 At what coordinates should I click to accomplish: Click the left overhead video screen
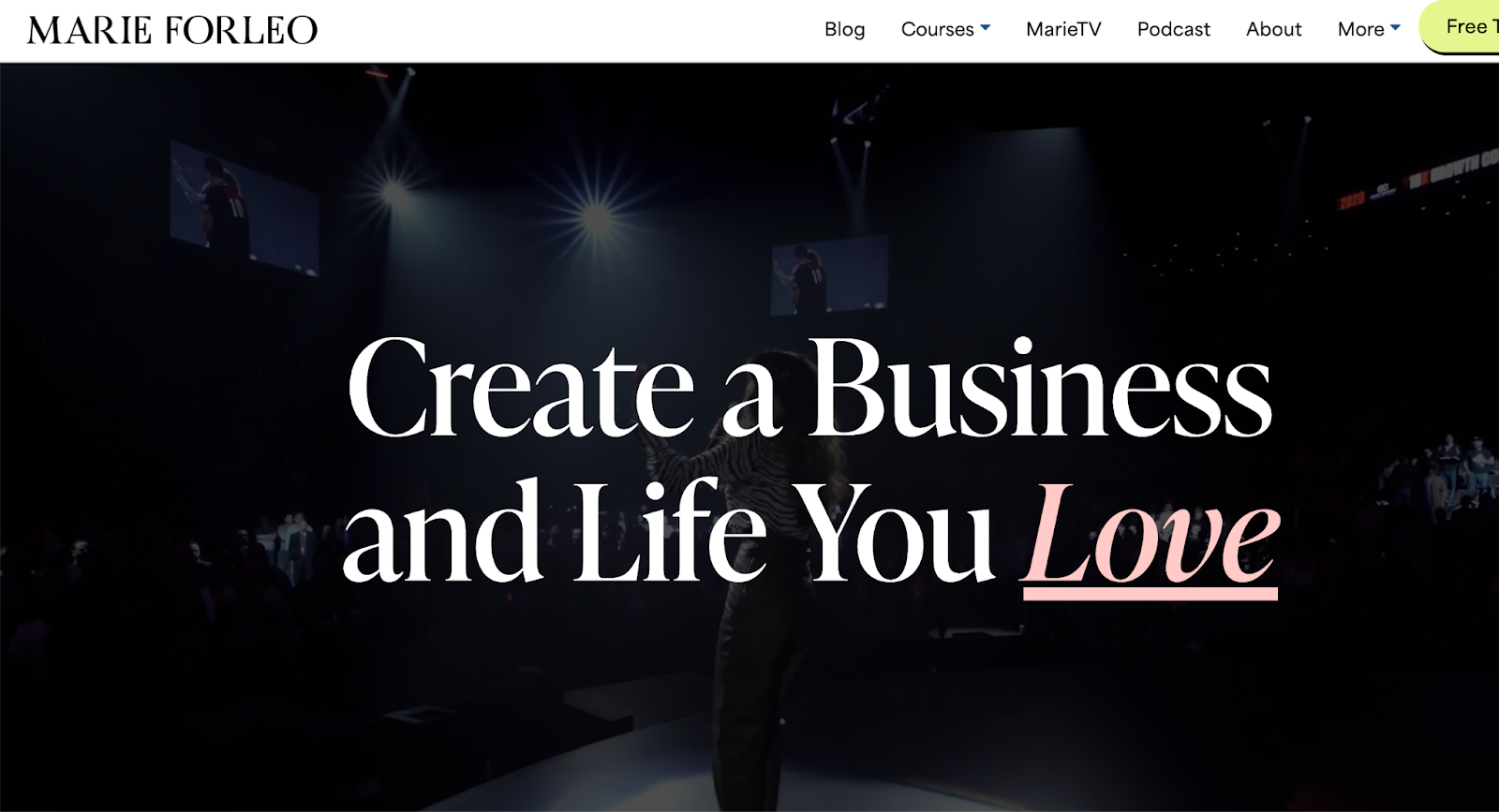pos(245,208)
